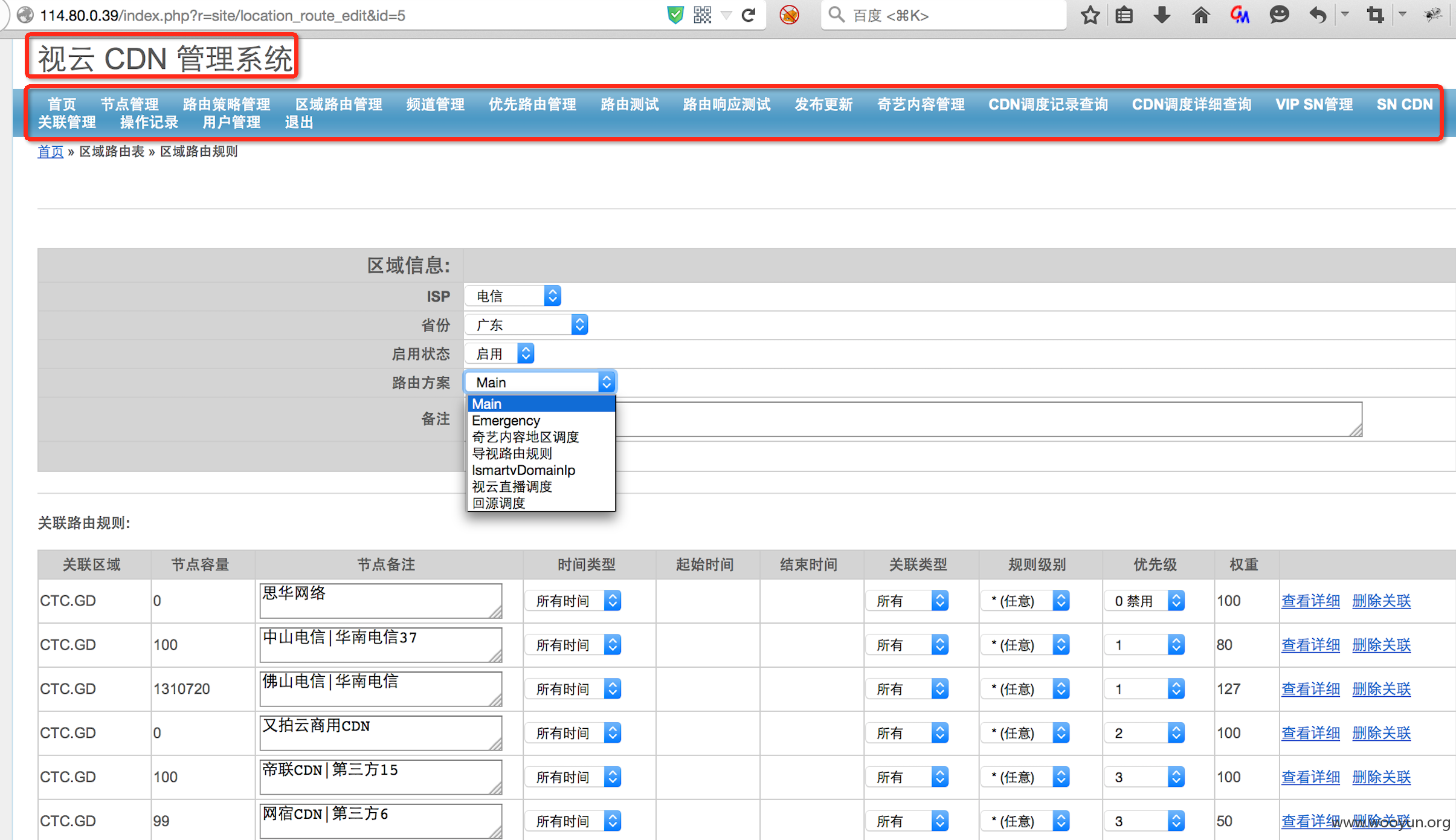This screenshot has width=1456, height=840.
Task: Collapse the 路由方案 Main combo box
Action: coord(540,382)
